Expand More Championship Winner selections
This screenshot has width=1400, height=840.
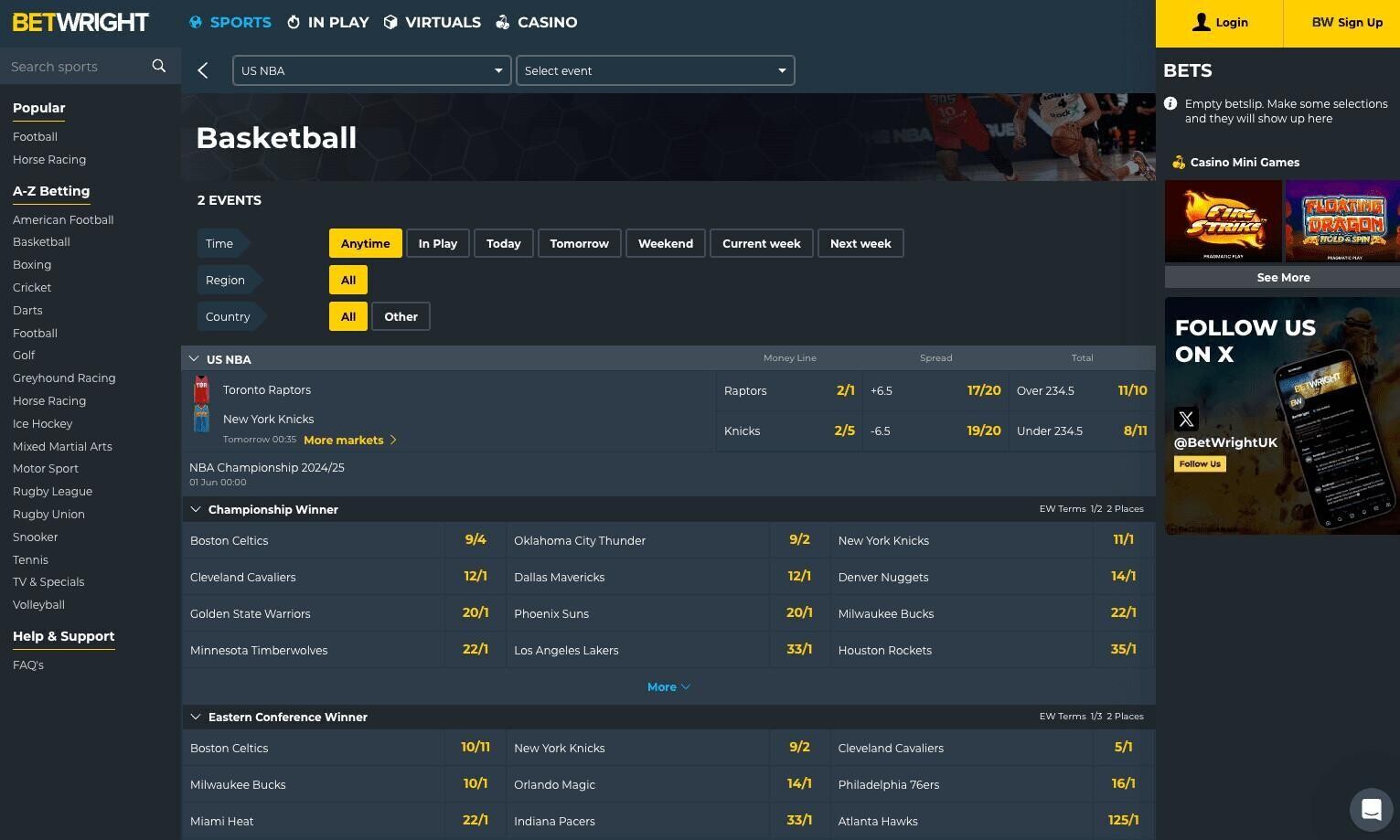pyautogui.click(x=668, y=686)
